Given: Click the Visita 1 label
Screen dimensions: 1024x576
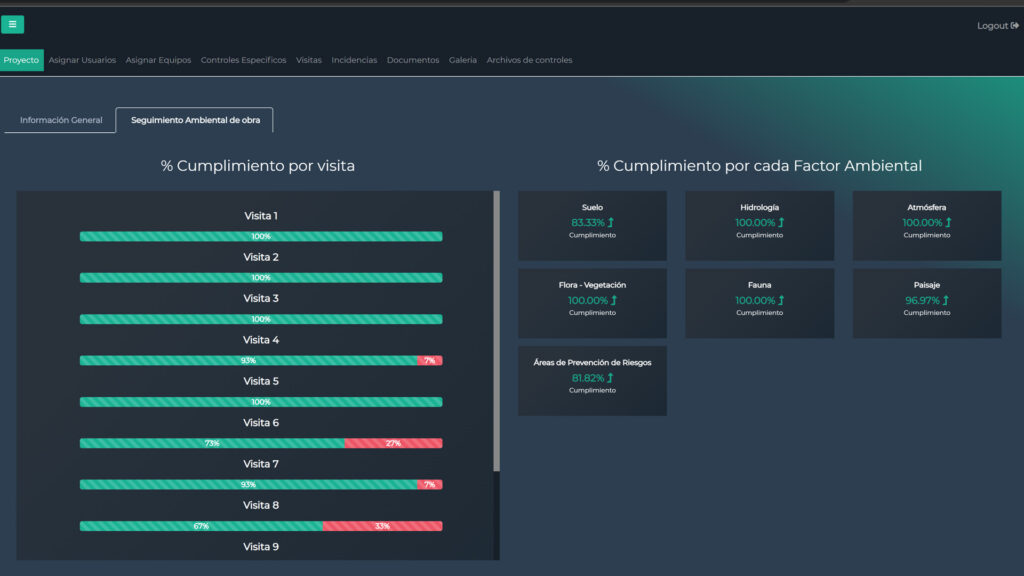Looking at the screenshot, I should 261,216.
